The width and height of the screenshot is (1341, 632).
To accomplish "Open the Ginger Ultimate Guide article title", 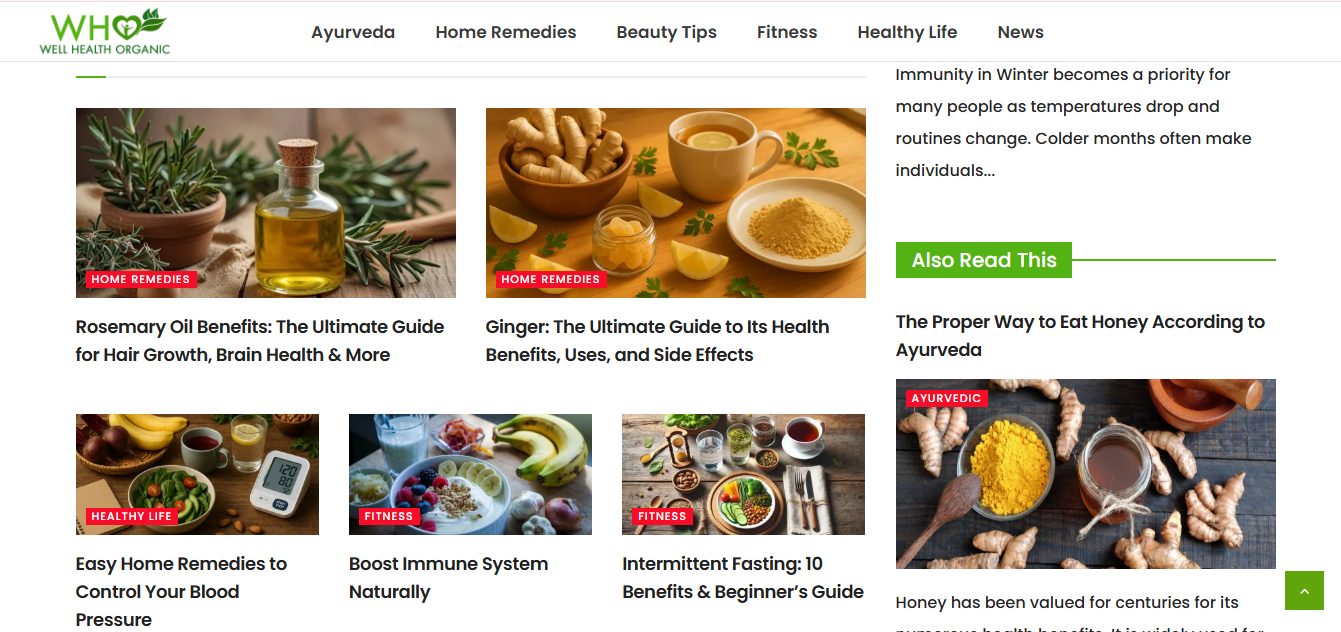I will 658,341.
